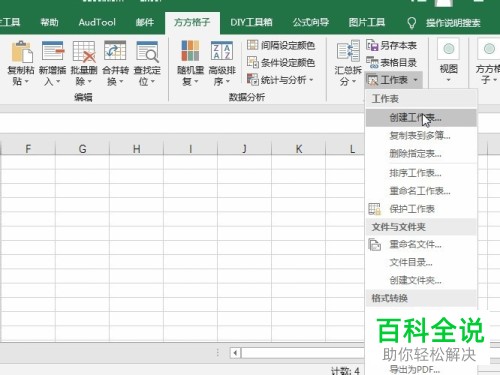Click the 视图 circle icon
500x375 pixels.
click(449, 49)
